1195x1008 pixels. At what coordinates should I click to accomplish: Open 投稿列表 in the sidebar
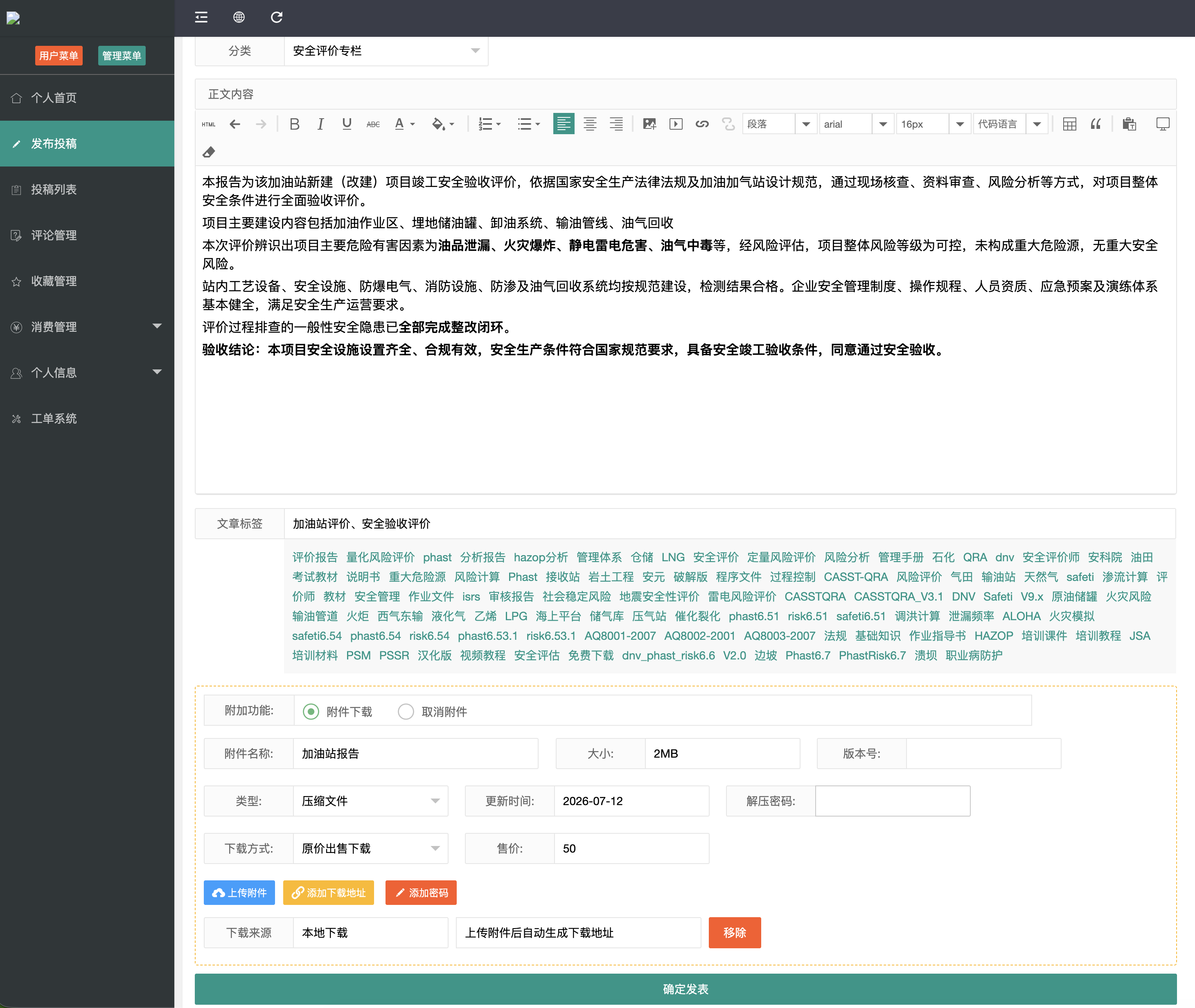click(87, 189)
